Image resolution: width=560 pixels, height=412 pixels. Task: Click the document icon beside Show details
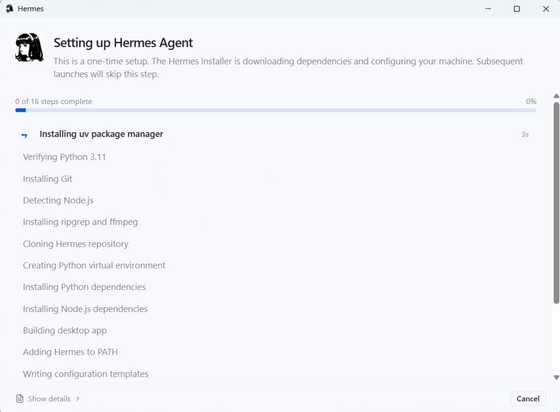point(20,398)
